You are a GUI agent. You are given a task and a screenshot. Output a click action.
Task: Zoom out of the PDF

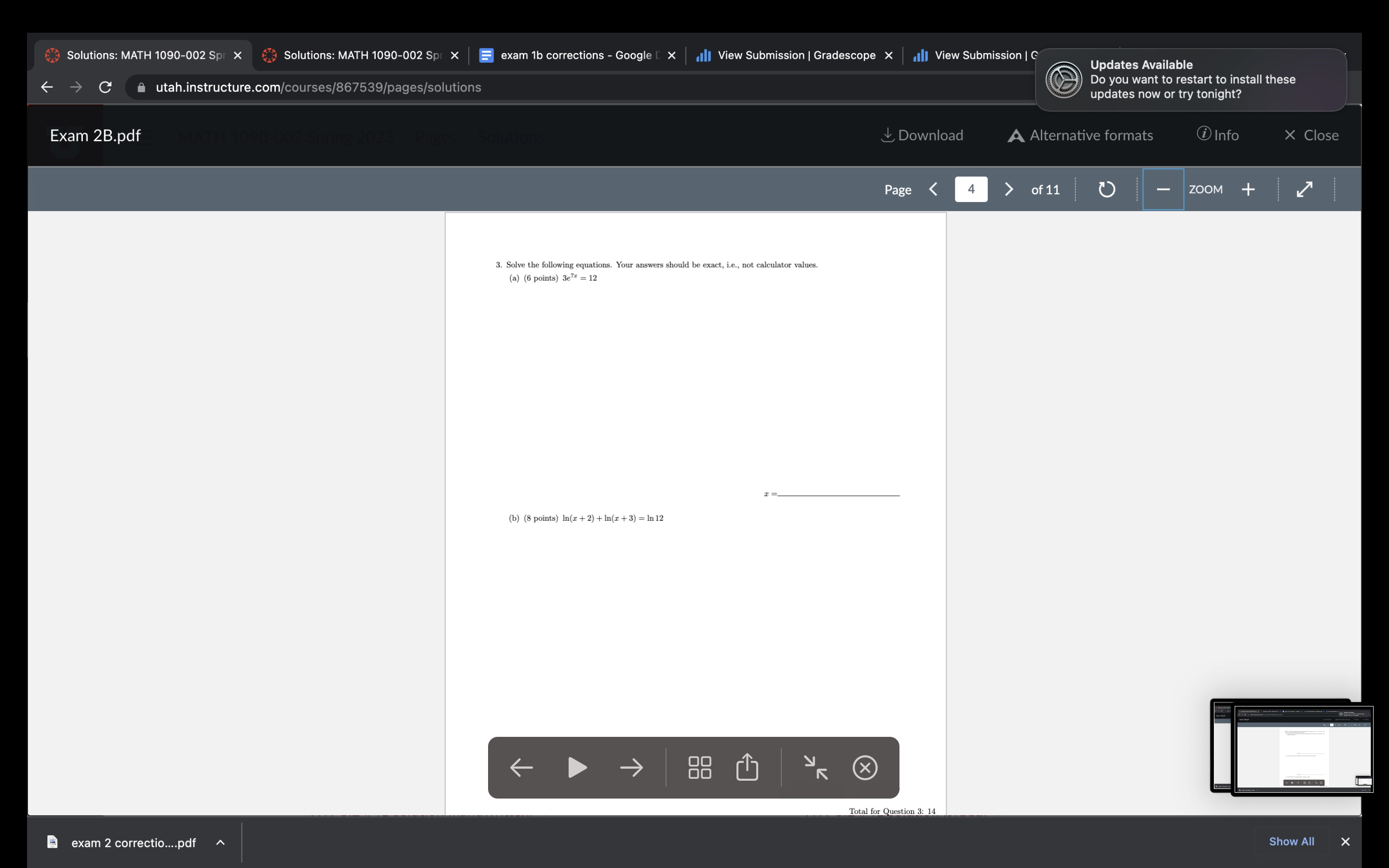point(1163,190)
